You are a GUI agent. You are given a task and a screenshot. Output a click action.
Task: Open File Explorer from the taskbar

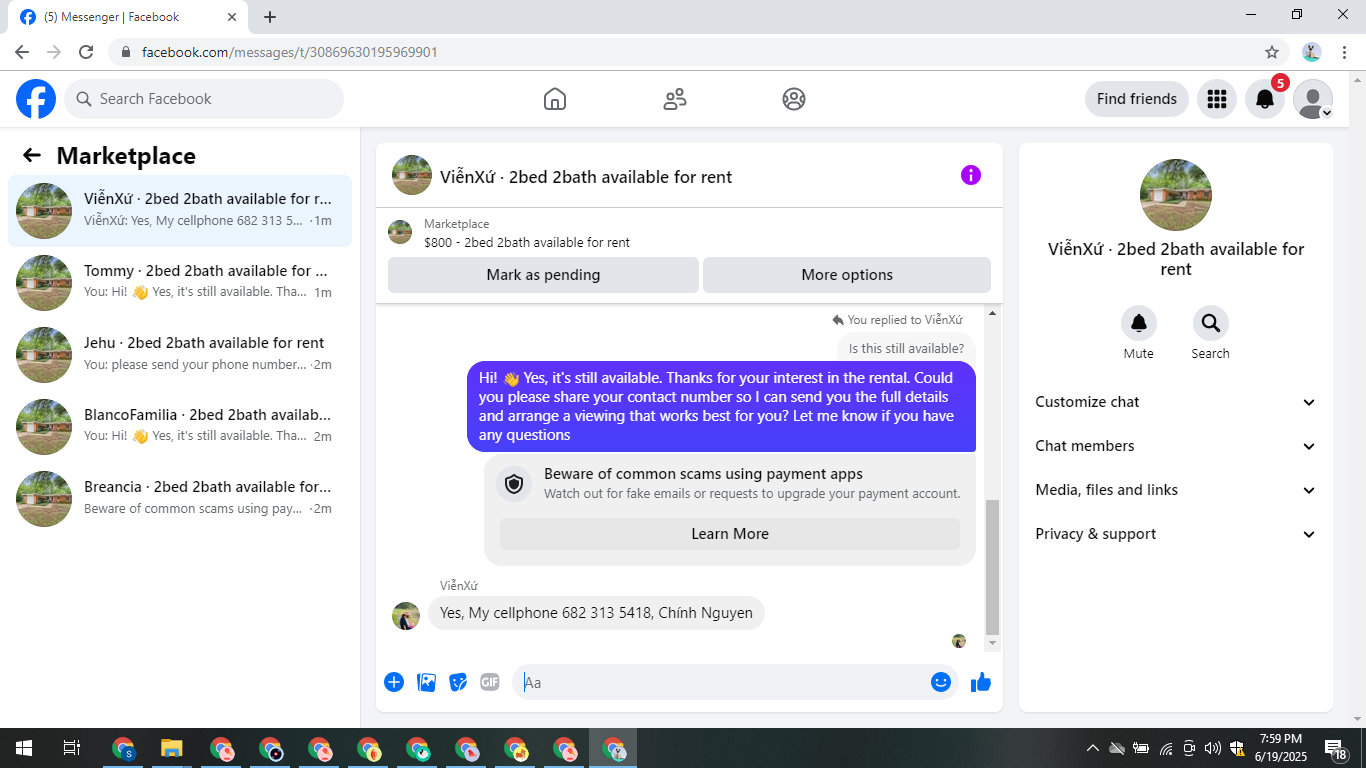coord(172,748)
